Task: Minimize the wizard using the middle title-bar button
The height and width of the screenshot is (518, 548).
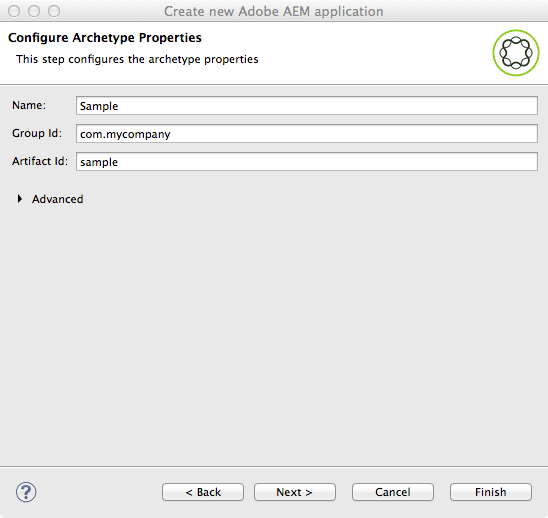Action: click(x=34, y=11)
